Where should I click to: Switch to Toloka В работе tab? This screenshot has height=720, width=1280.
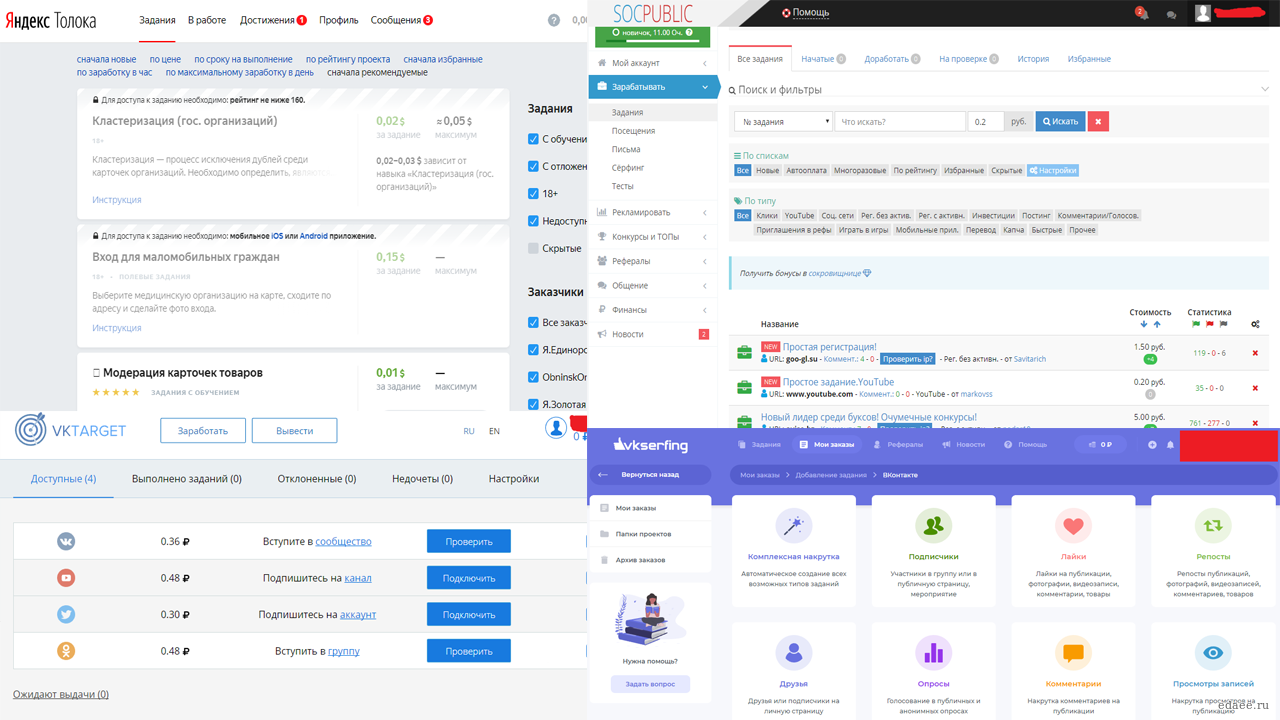(x=207, y=20)
